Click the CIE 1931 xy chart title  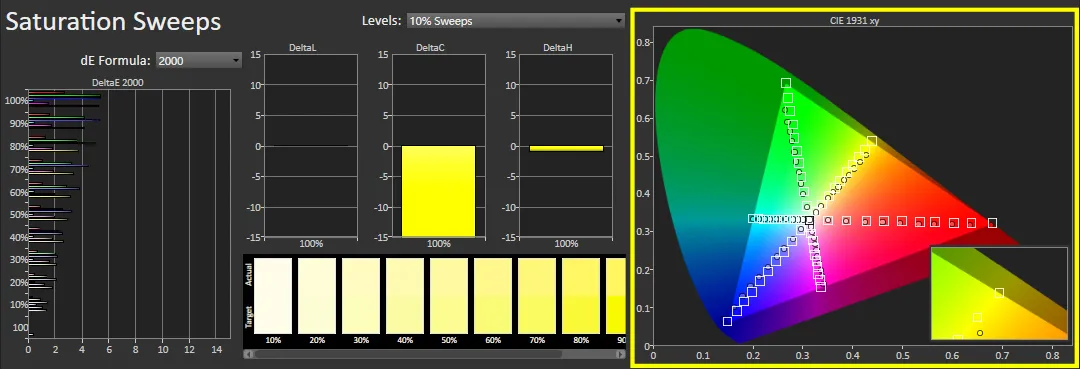click(854, 21)
